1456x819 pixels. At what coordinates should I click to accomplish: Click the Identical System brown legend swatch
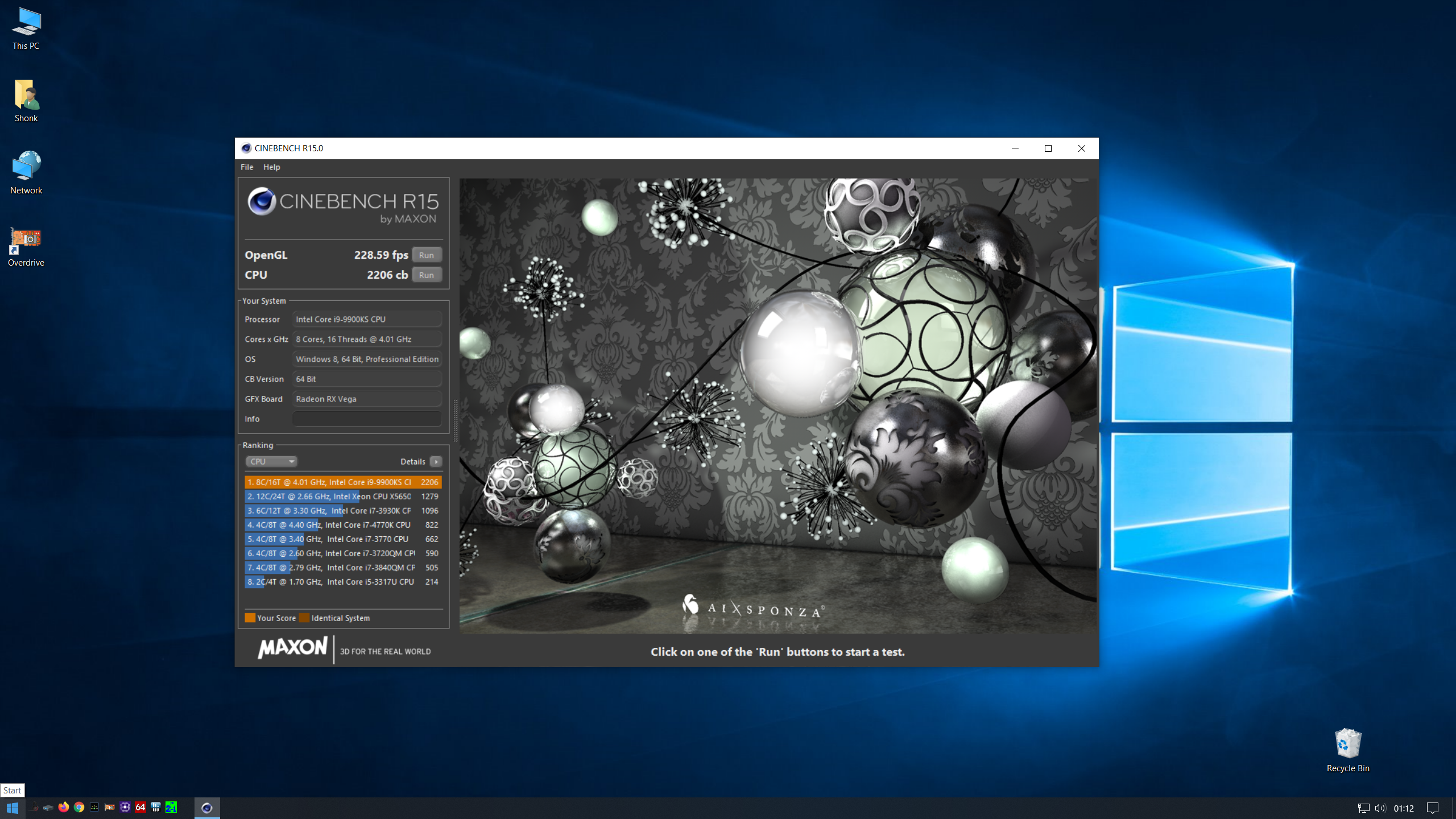pos(304,618)
